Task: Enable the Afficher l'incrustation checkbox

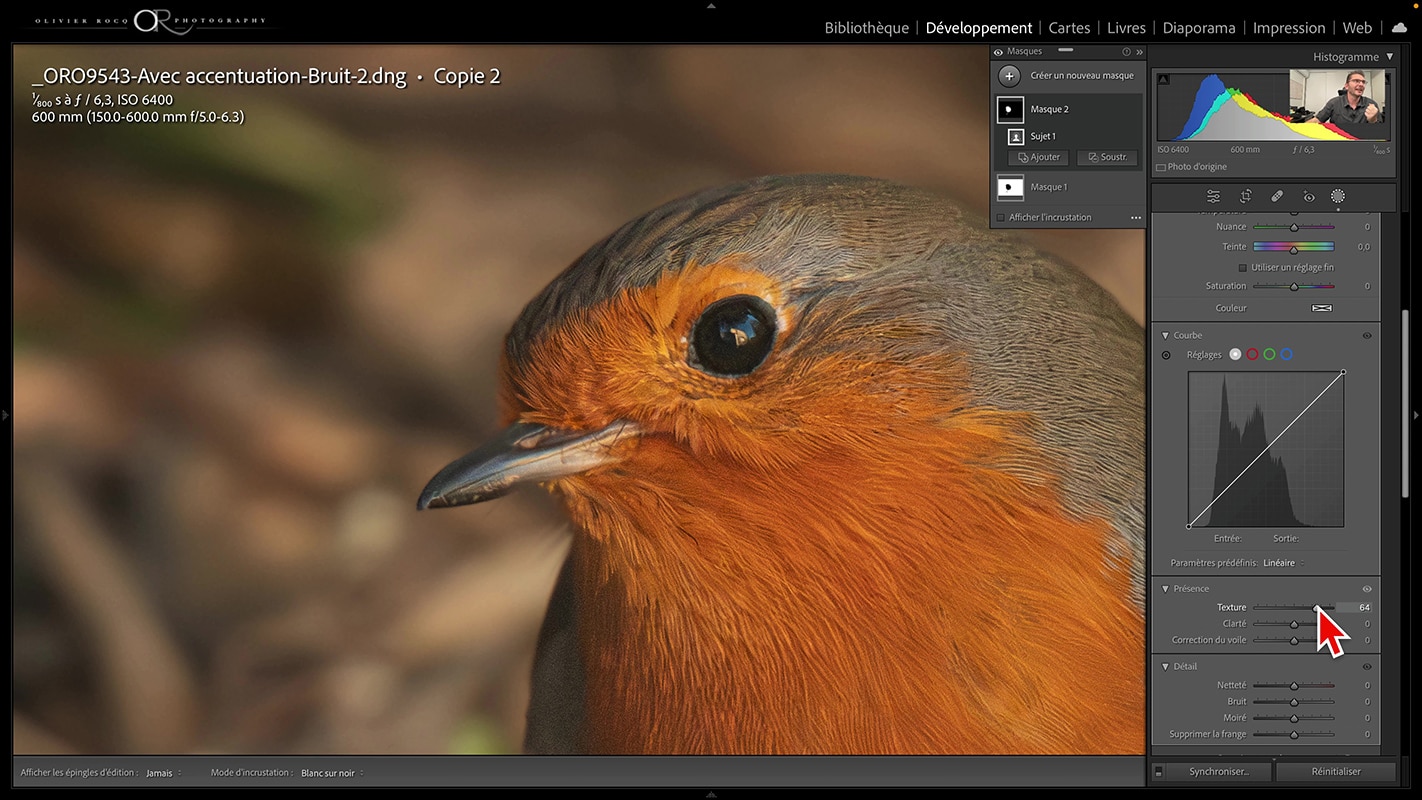Action: coord(1001,217)
